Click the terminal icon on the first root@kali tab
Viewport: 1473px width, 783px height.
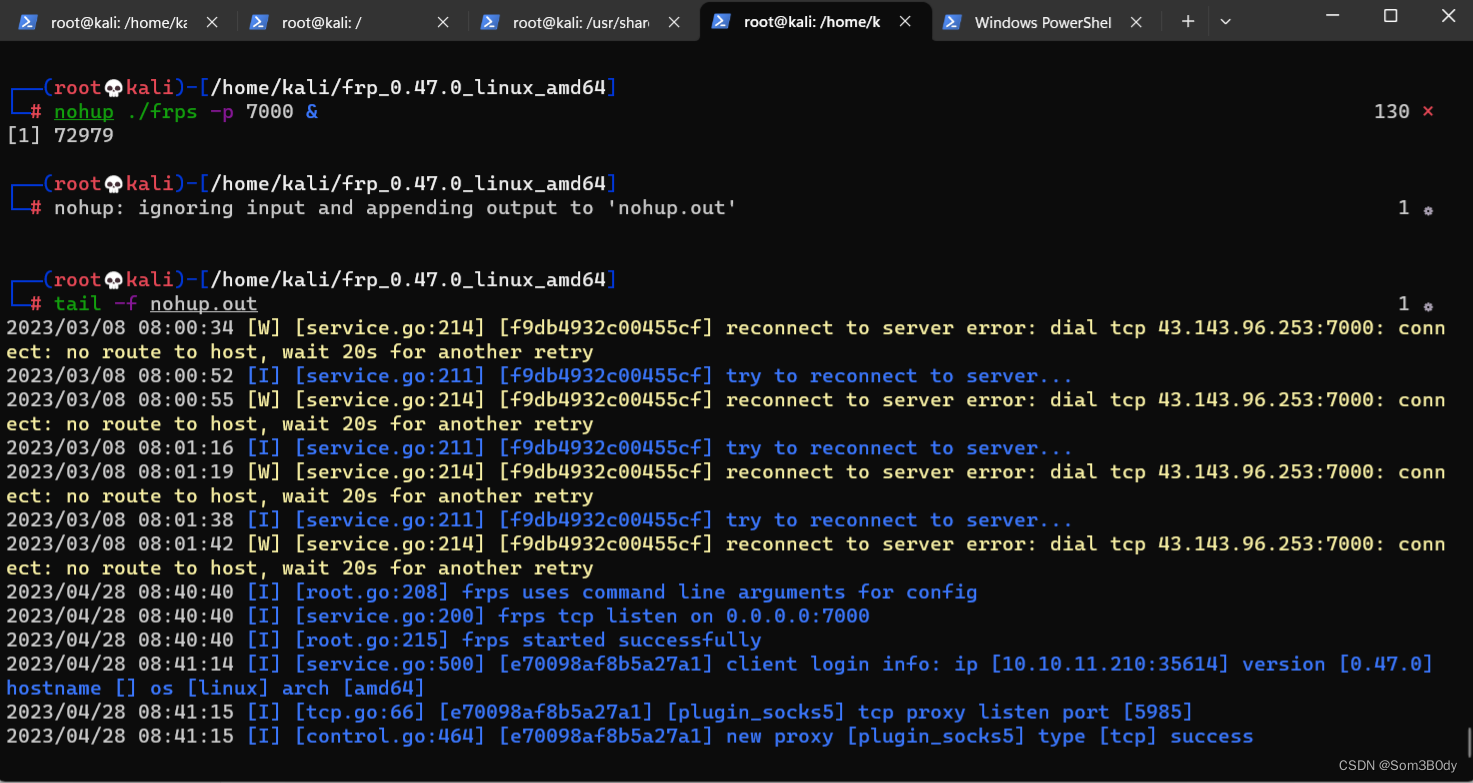pyautogui.click(x=28, y=21)
